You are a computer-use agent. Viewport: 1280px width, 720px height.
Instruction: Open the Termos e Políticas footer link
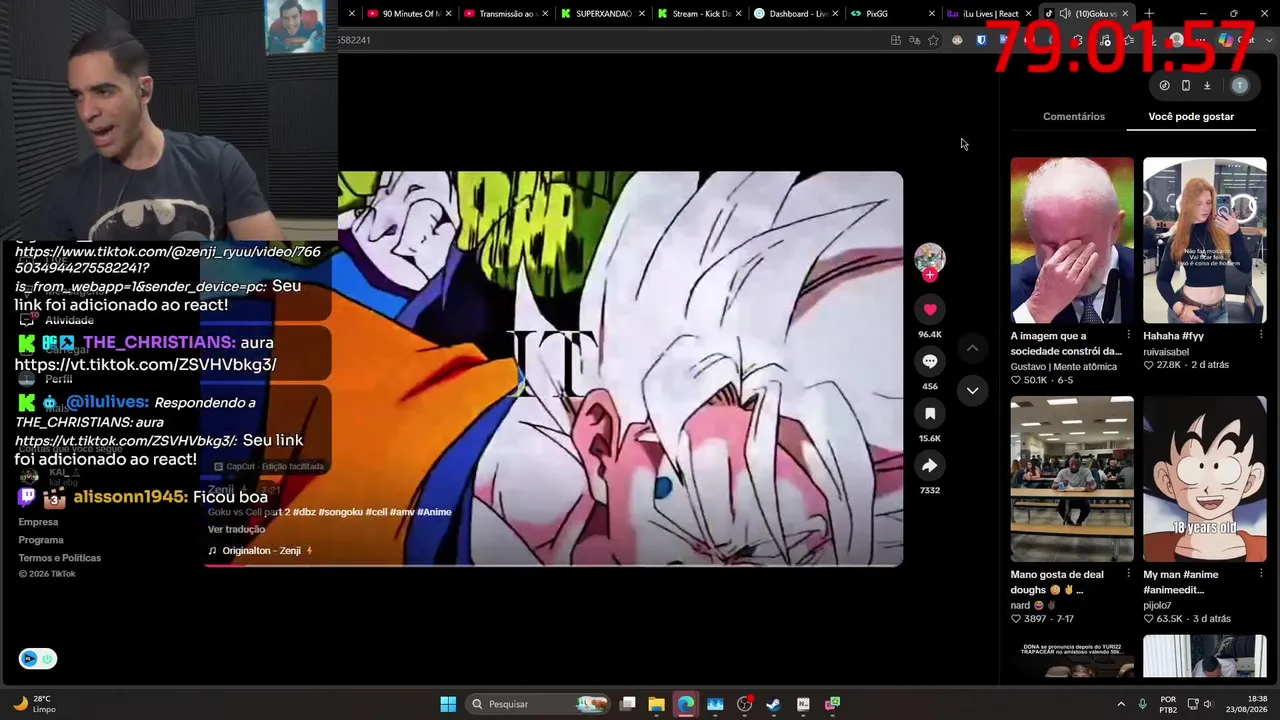pos(60,558)
